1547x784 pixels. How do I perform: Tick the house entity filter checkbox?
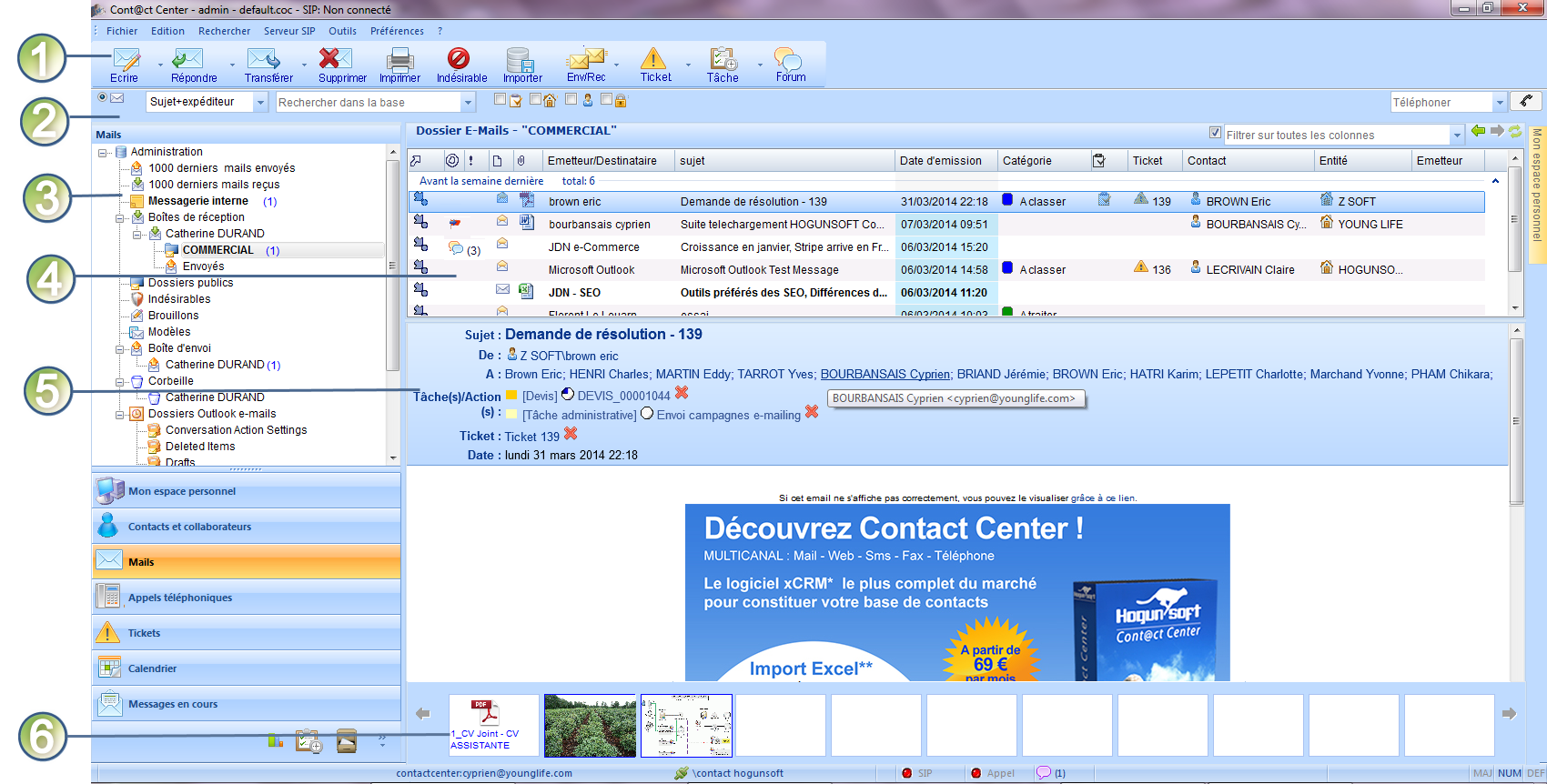tap(535, 99)
